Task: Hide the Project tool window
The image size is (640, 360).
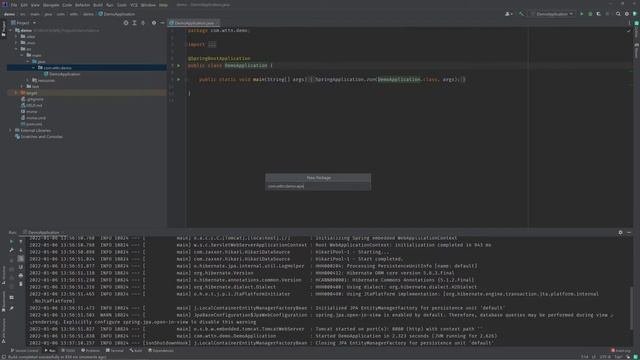Action: tap(162, 23)
